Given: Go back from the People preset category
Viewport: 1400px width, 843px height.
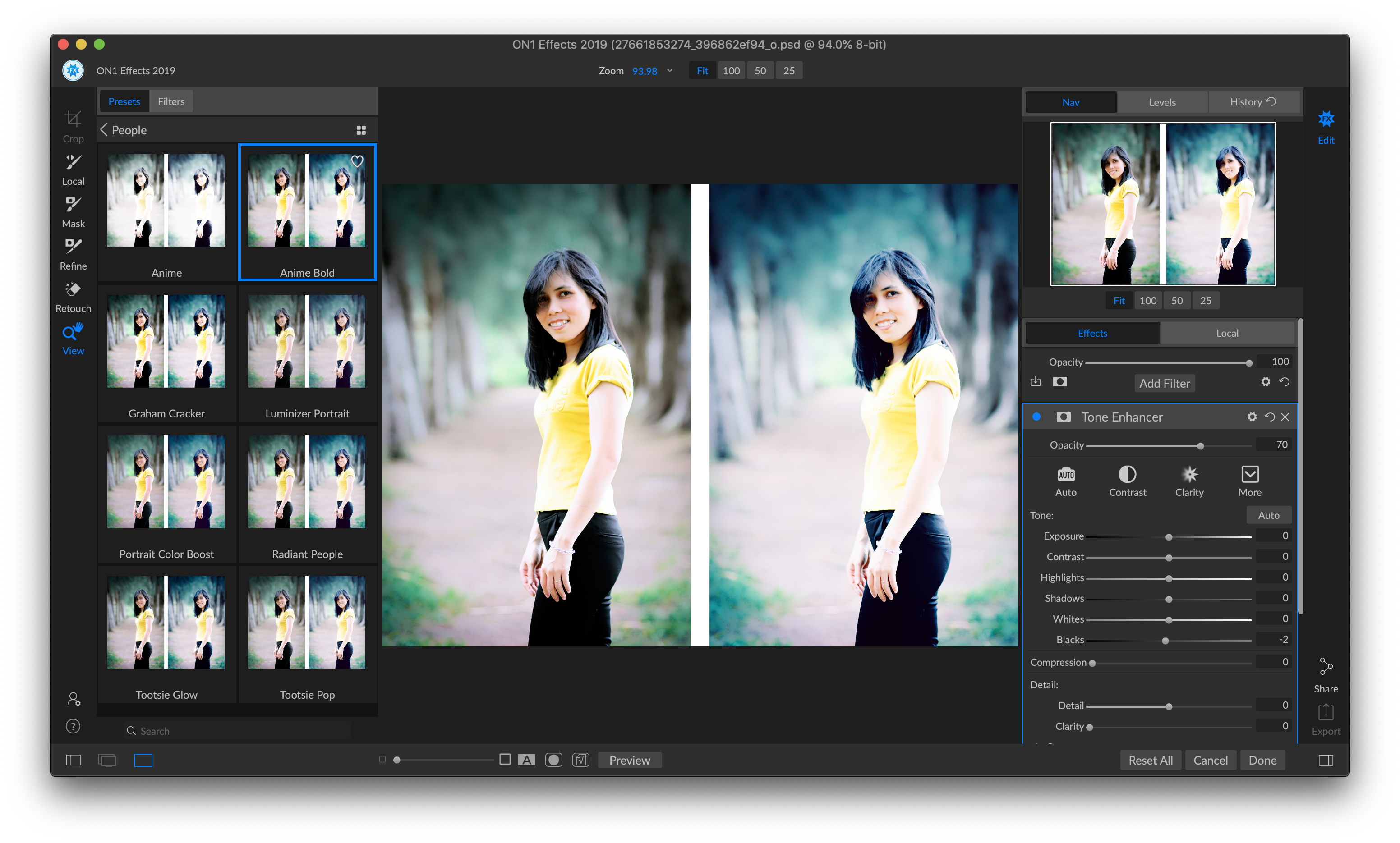Looking at the screenshot, I should (x=105, y=129).
